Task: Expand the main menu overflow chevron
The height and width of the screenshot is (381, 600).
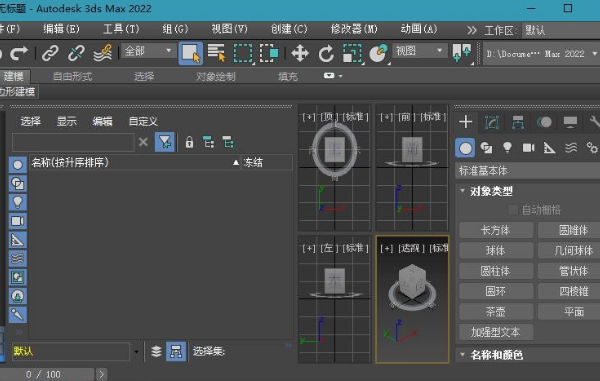Action: click(x=472, y=30)
